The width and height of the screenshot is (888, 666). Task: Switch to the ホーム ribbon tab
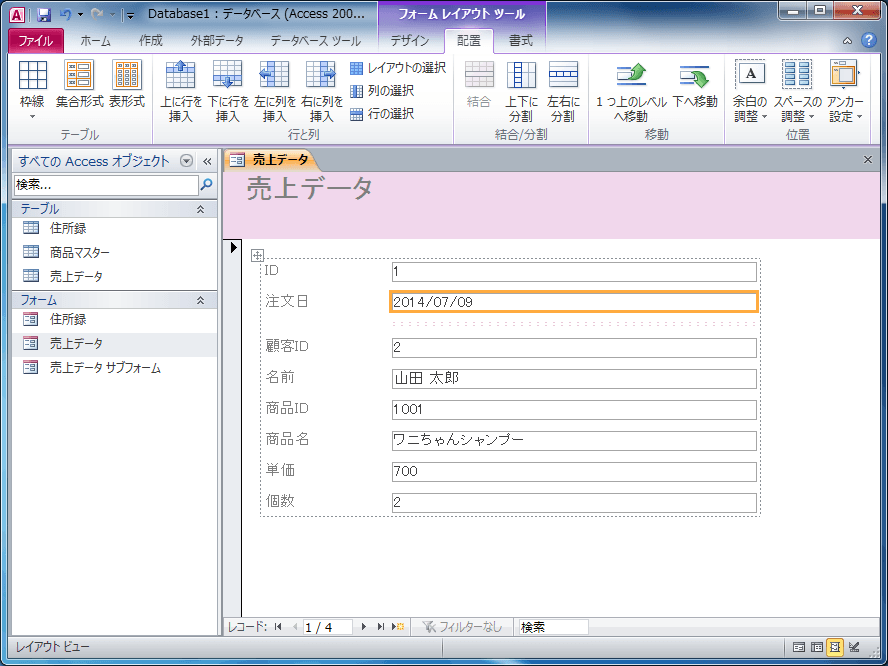(95, 41)
